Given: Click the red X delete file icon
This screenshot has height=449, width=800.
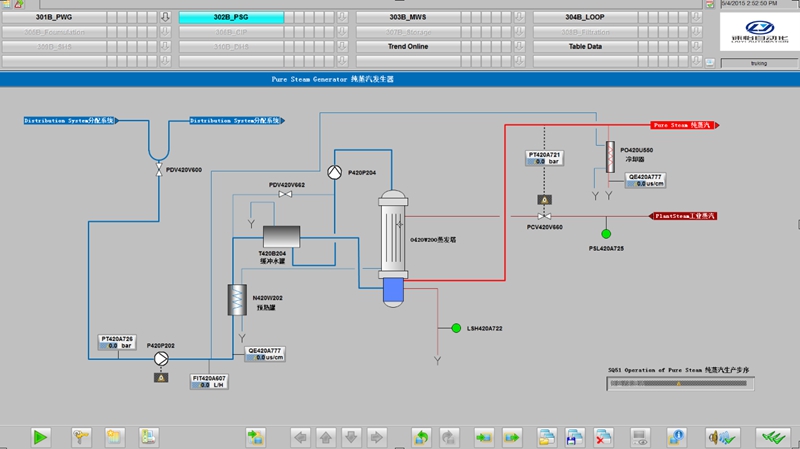Looking at the screenshot, I should point(603,437).
